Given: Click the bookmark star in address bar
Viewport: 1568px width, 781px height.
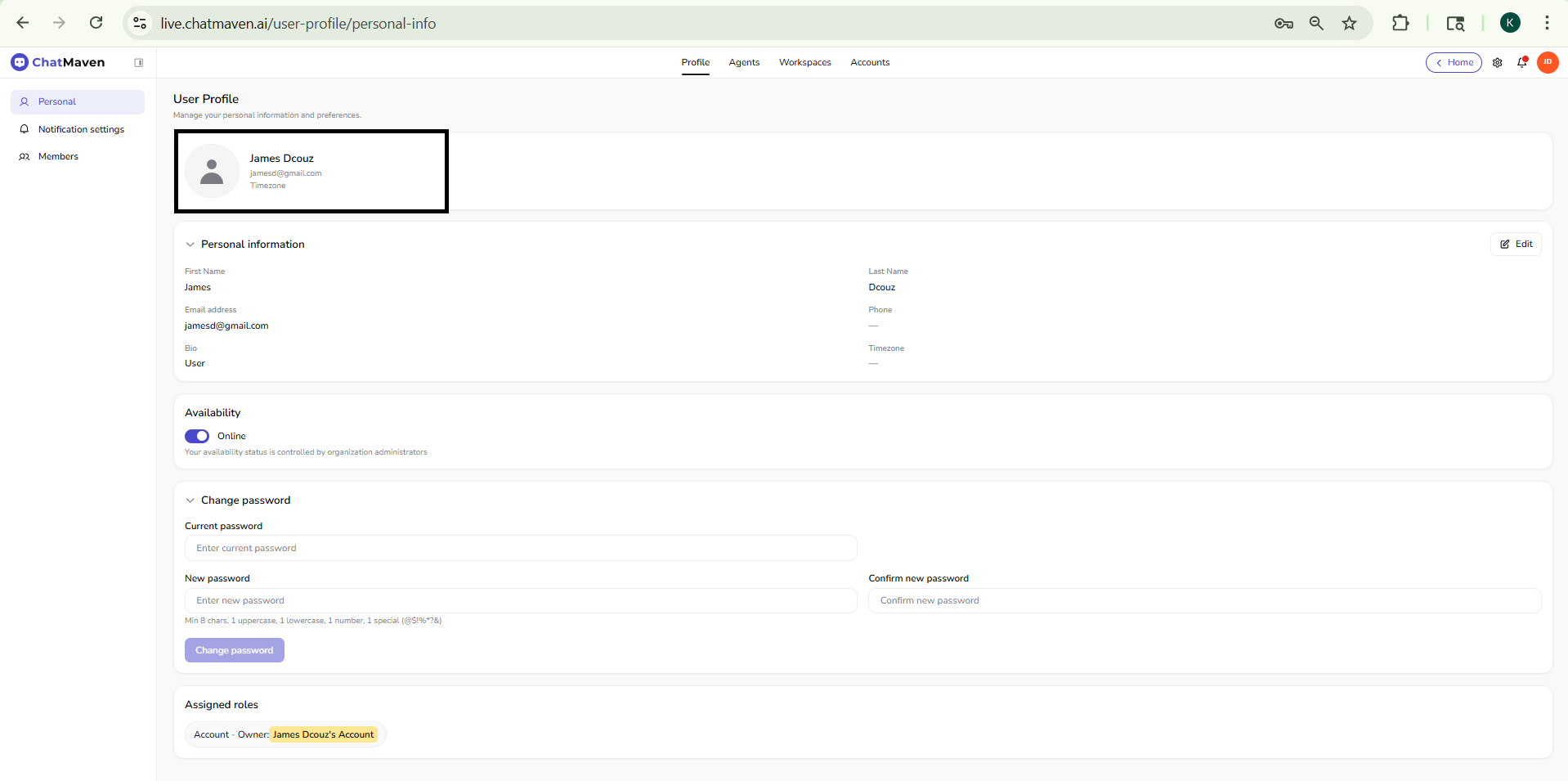Looking at the screenshot, I should point(1350,23).
